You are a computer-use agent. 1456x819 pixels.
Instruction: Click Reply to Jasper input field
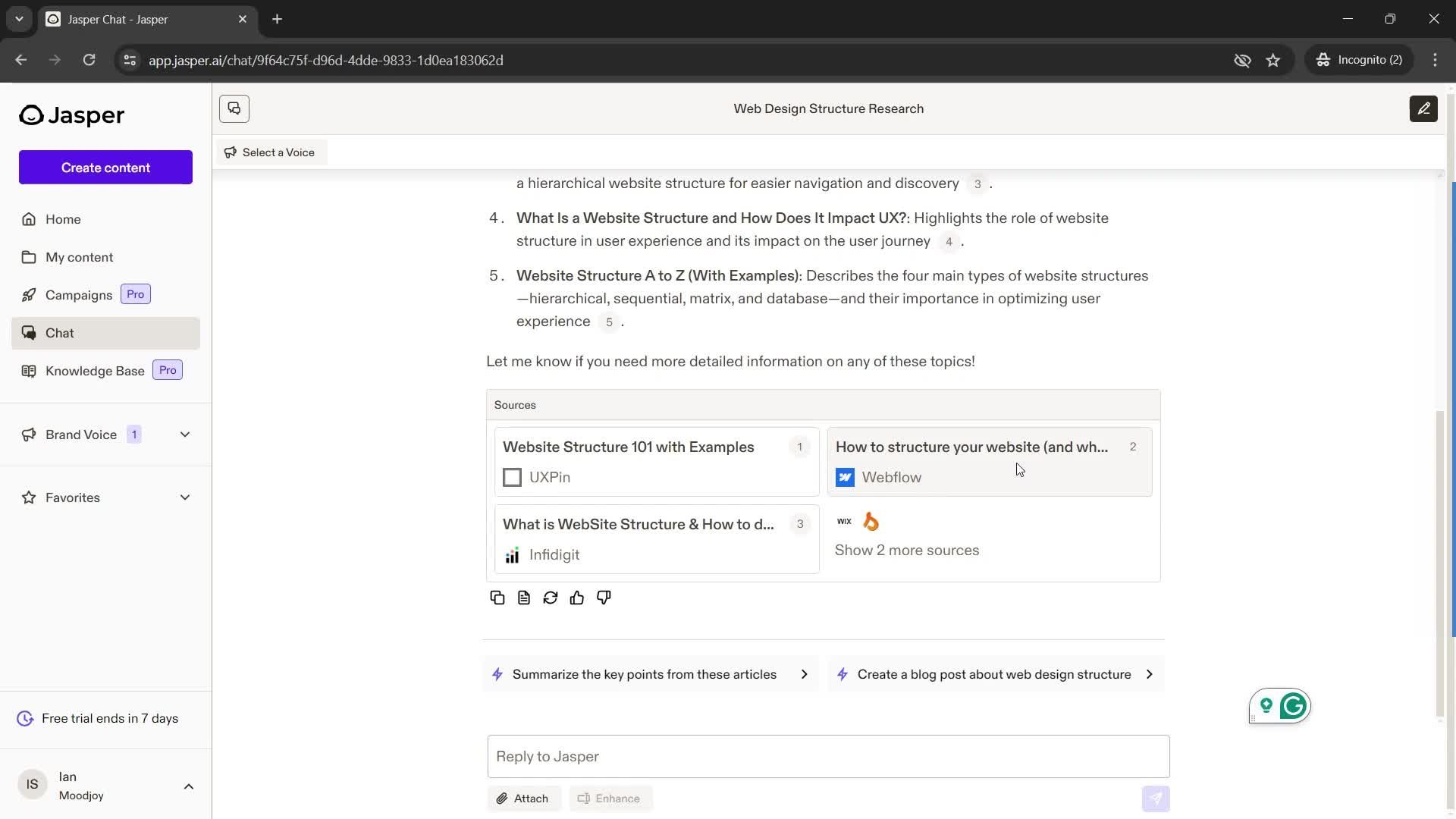click(x=828, y=756)
